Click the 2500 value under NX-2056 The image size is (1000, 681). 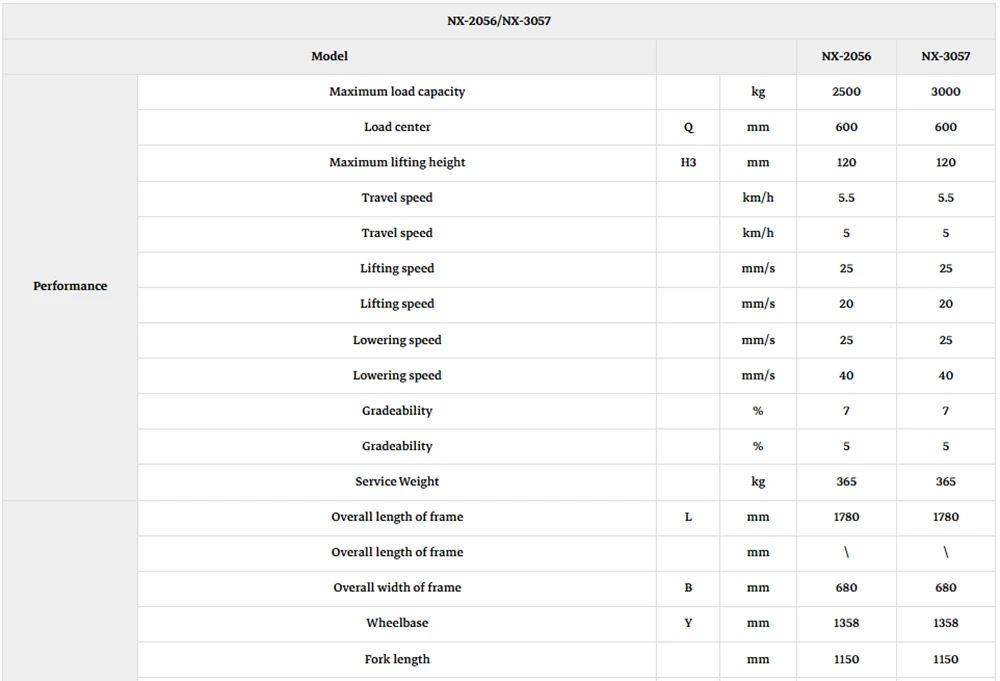846,92
